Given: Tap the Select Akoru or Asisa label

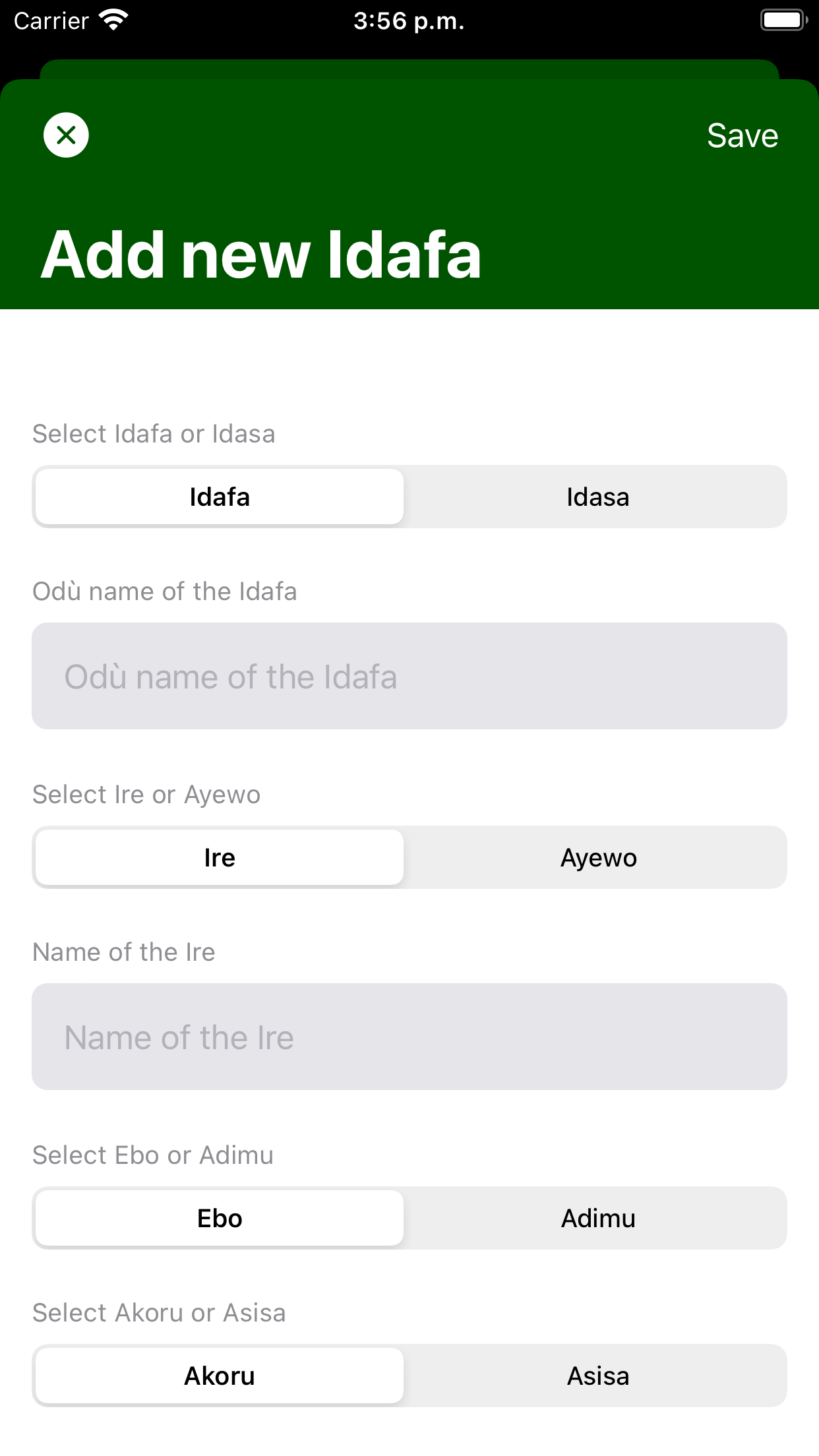Looking at the screenshot, I should (159, 1312).
